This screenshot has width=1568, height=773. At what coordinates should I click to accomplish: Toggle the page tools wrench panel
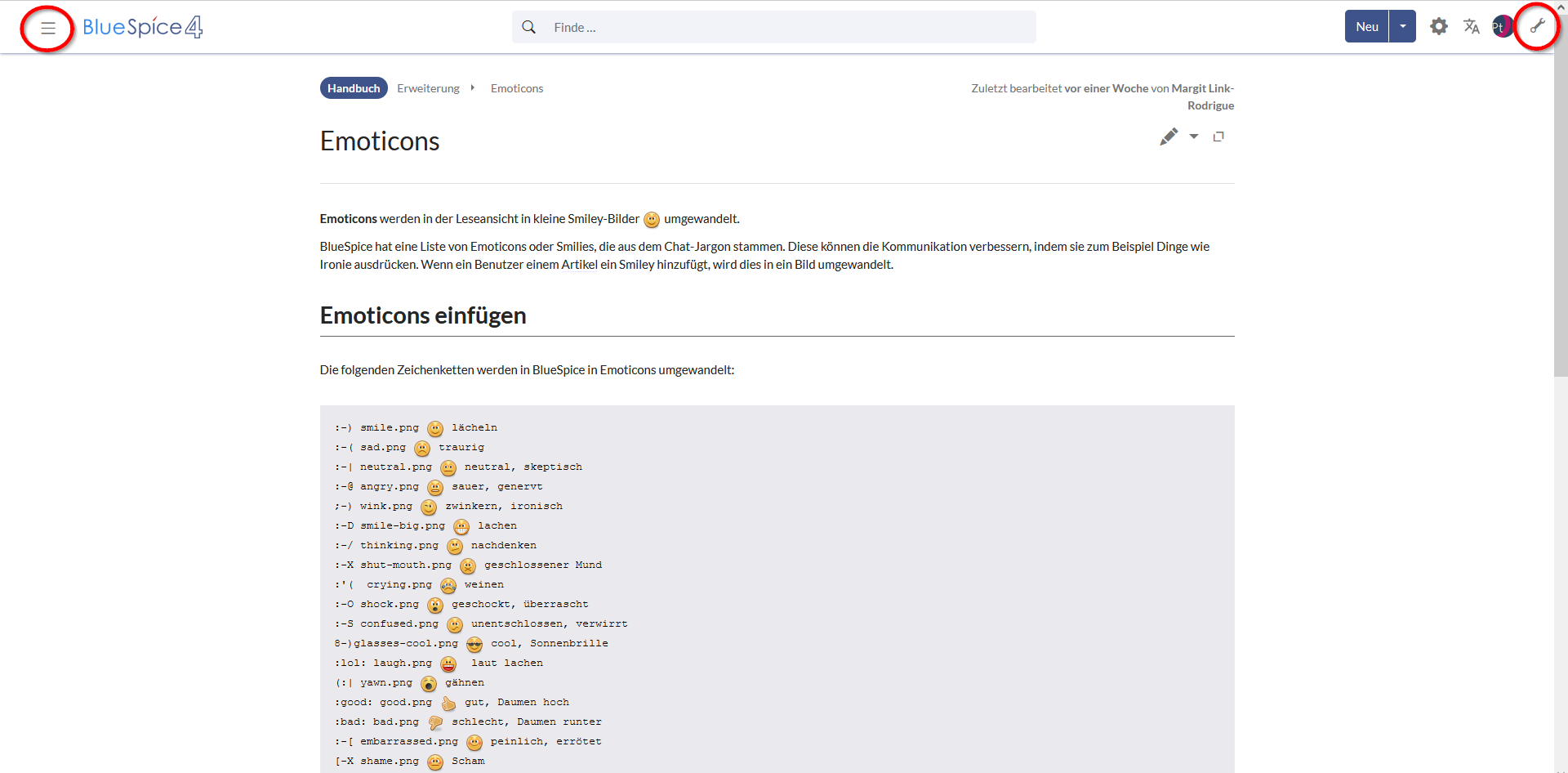pos(1537,26)
